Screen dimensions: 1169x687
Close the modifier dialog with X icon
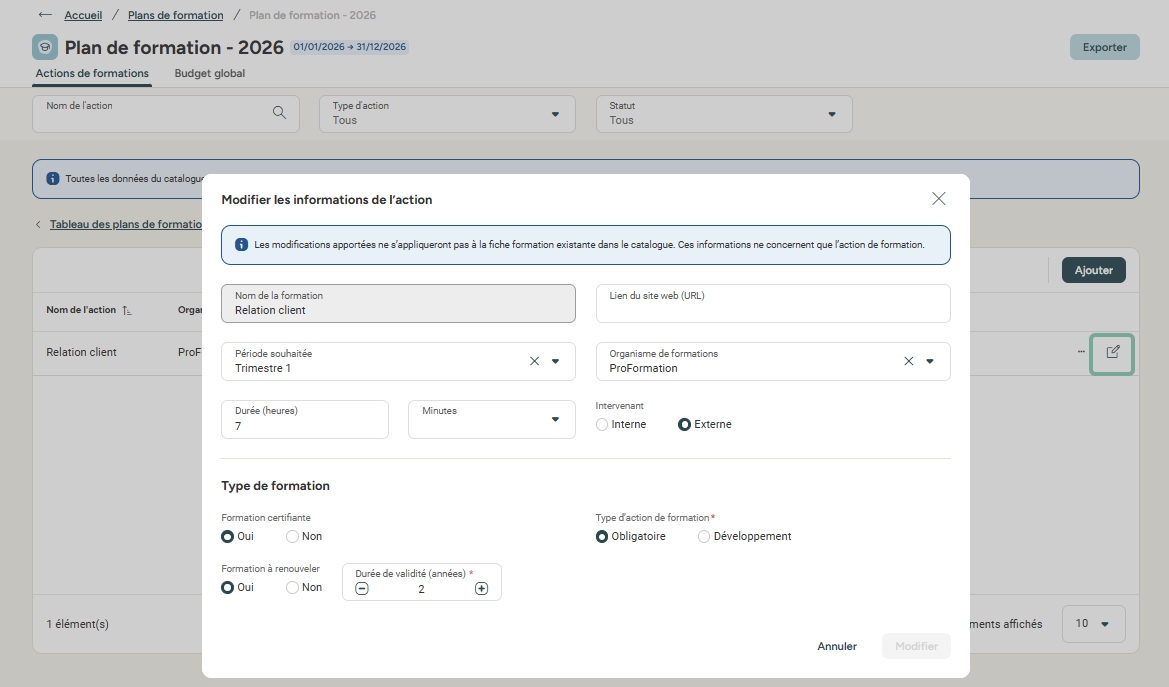938,199
